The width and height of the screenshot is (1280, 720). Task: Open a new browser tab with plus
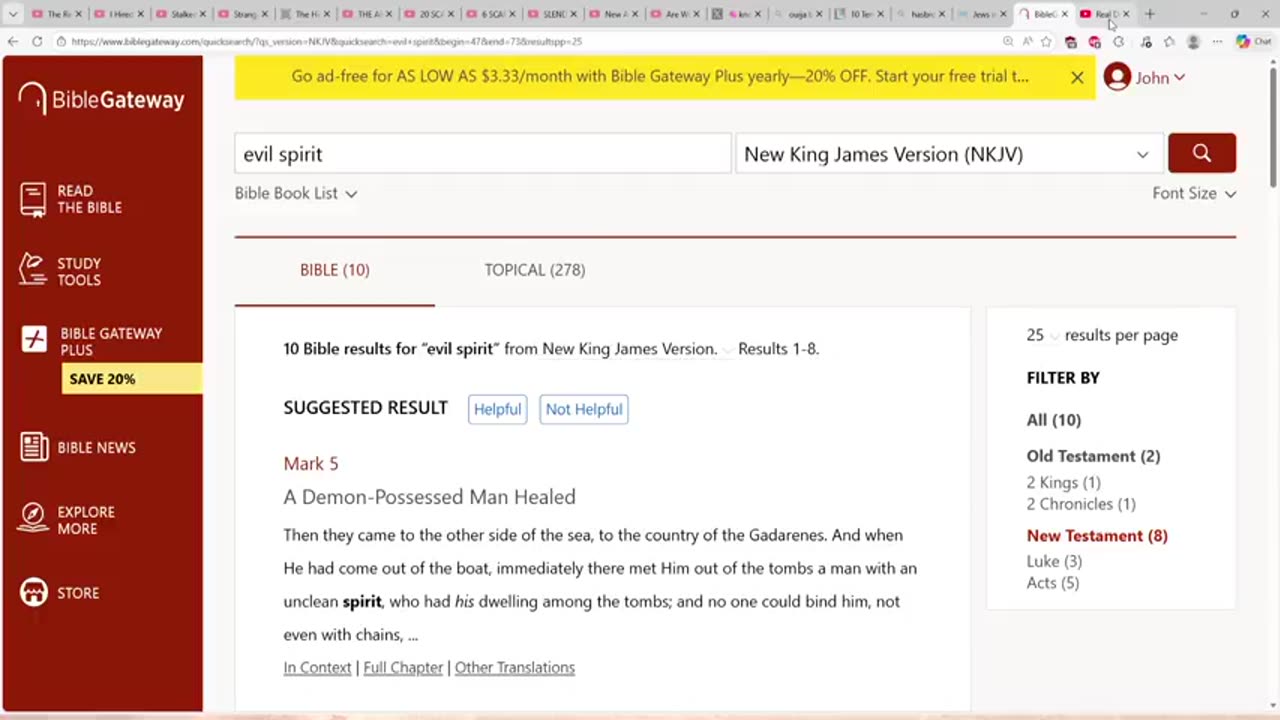pos(1149,14)
